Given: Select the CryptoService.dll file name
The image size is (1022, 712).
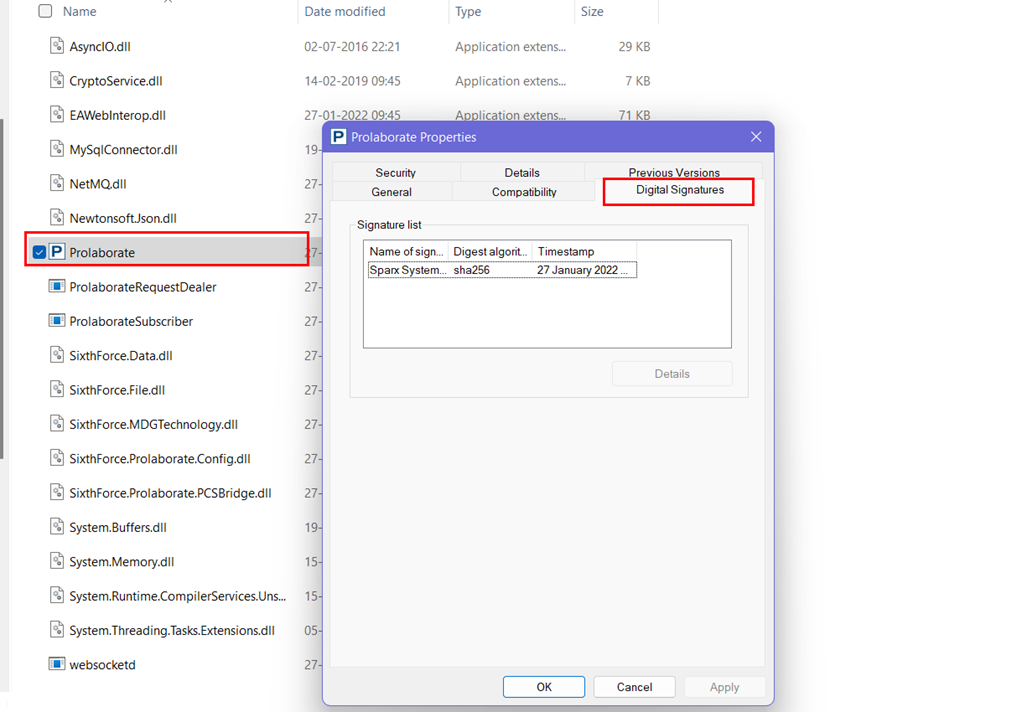Looking at the screenshot, I should (116, 81).
